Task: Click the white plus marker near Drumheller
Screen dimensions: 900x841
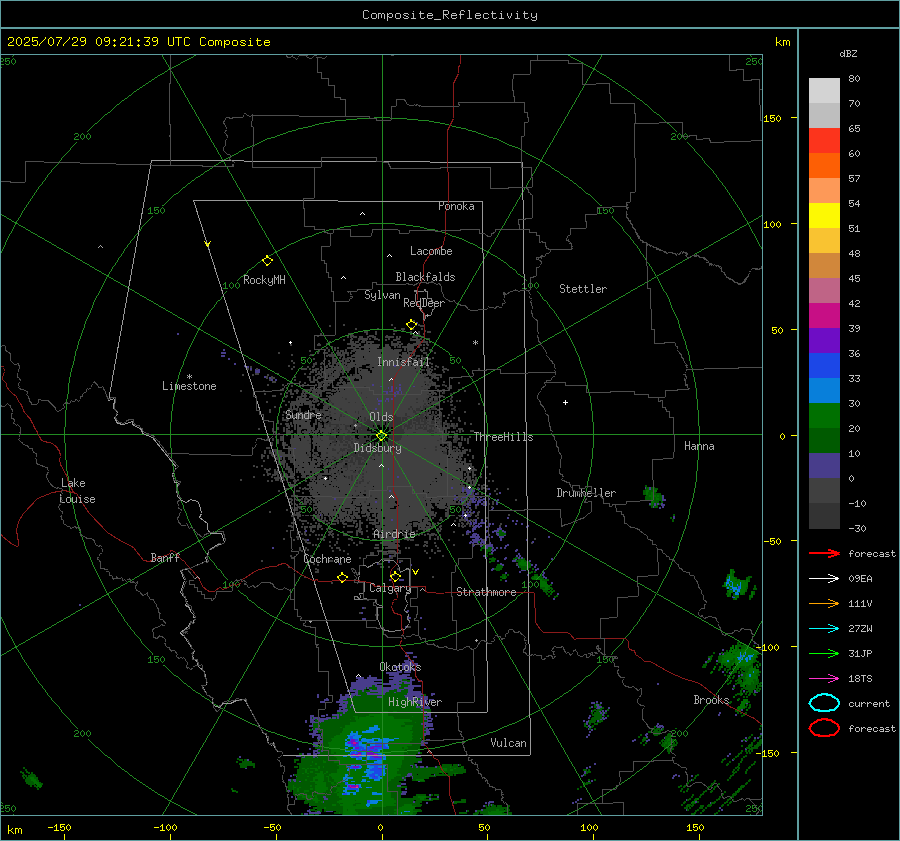Action: [565, 402]
